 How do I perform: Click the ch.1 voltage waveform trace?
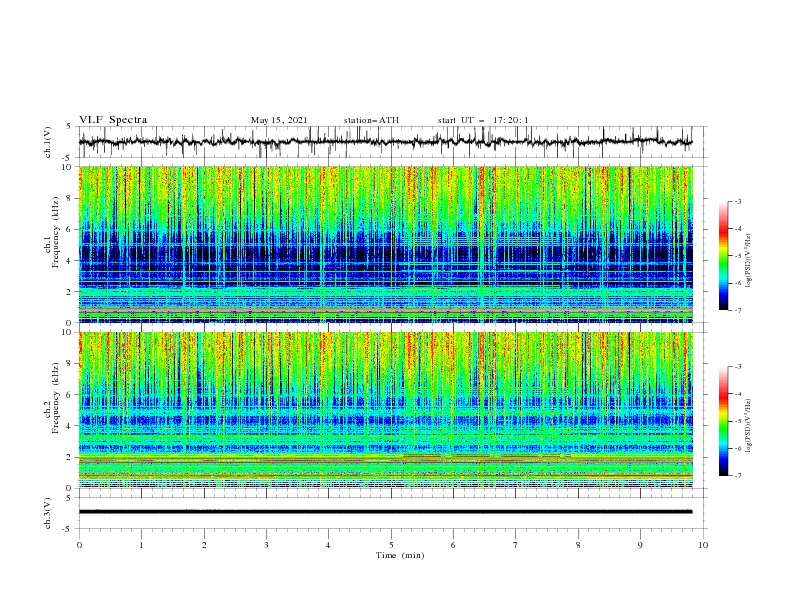pyautogui.click(x=385, y=142)
